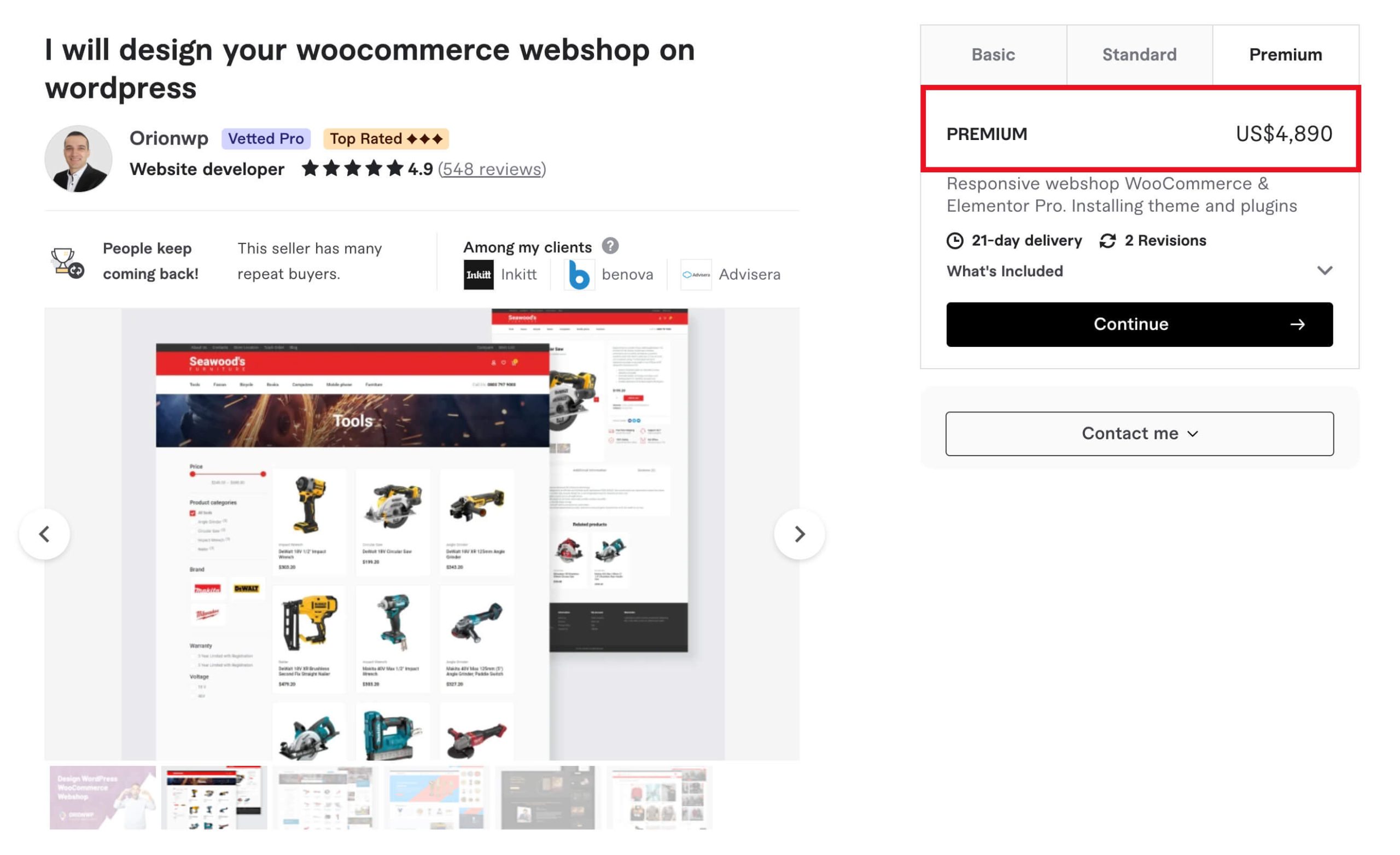Open the Contact me dropdown

[1139, 434]
